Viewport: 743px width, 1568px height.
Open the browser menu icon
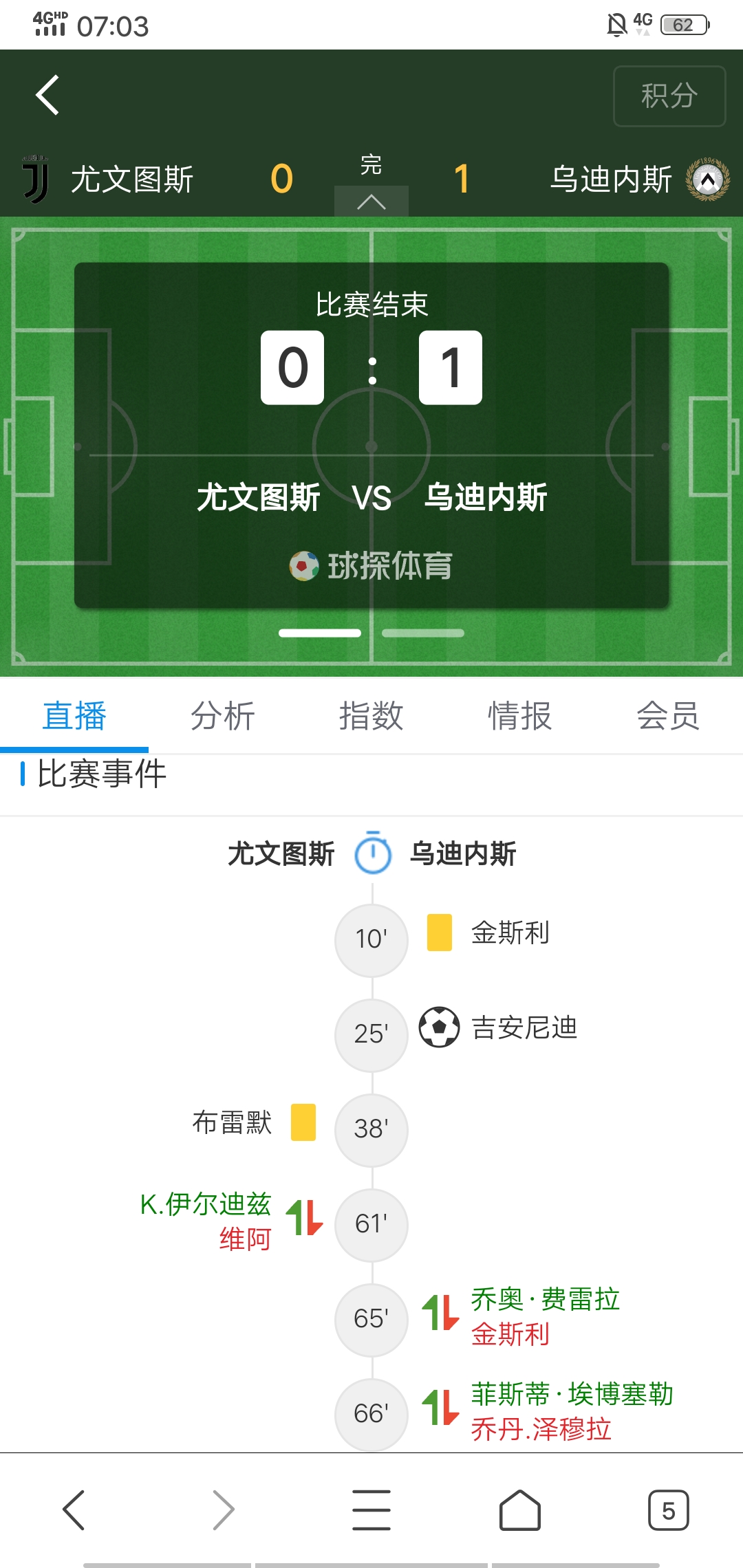point(371,1510)
